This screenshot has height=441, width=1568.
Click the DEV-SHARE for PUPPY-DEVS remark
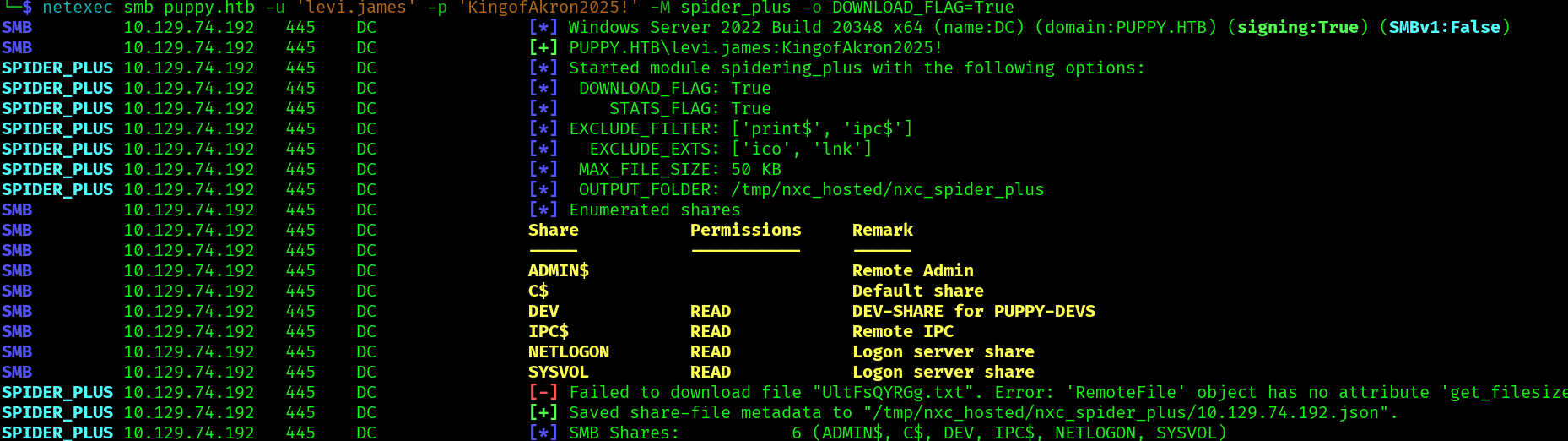pyautogui.click(x=973, y=311)
